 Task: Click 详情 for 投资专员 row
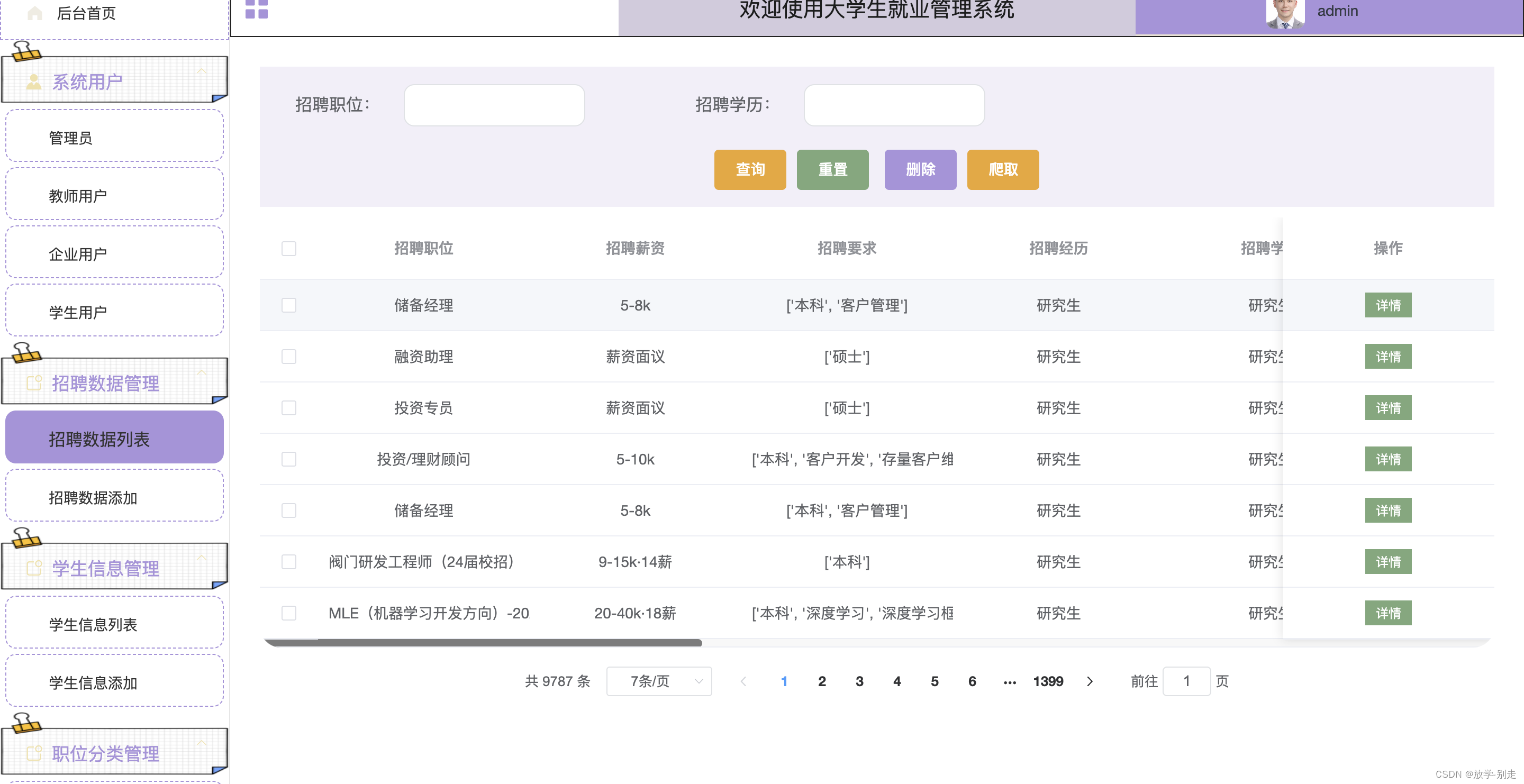tap(1387, 408)
